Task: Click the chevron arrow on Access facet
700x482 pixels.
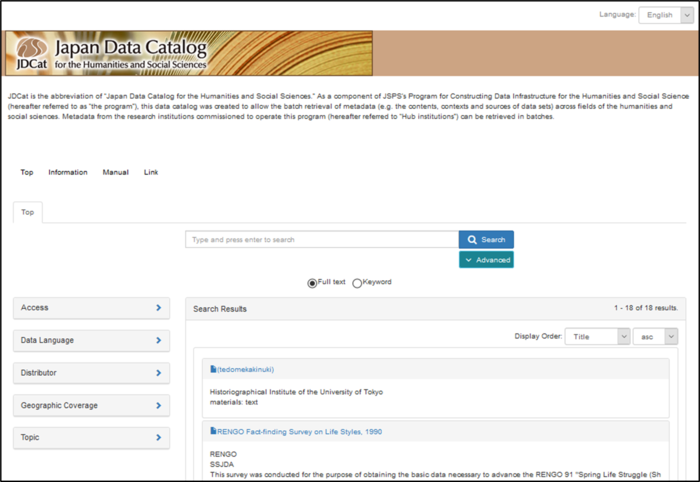Action: click(x=158, y=307)
